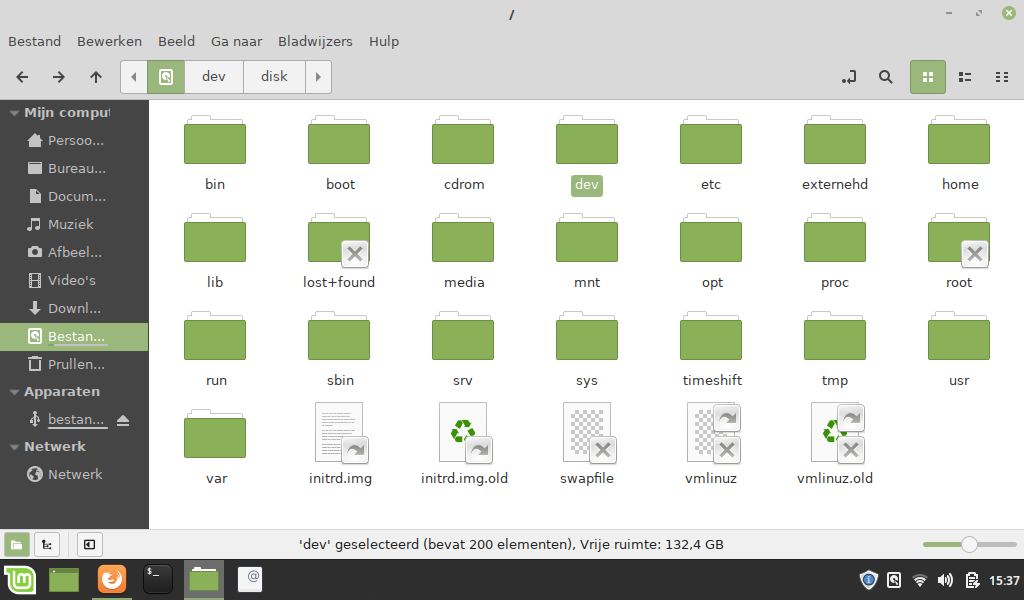The height and width of the screenshot is (600, 1024).
Task: Open the Bladwijzers menu
Action: tap(315, 41)
